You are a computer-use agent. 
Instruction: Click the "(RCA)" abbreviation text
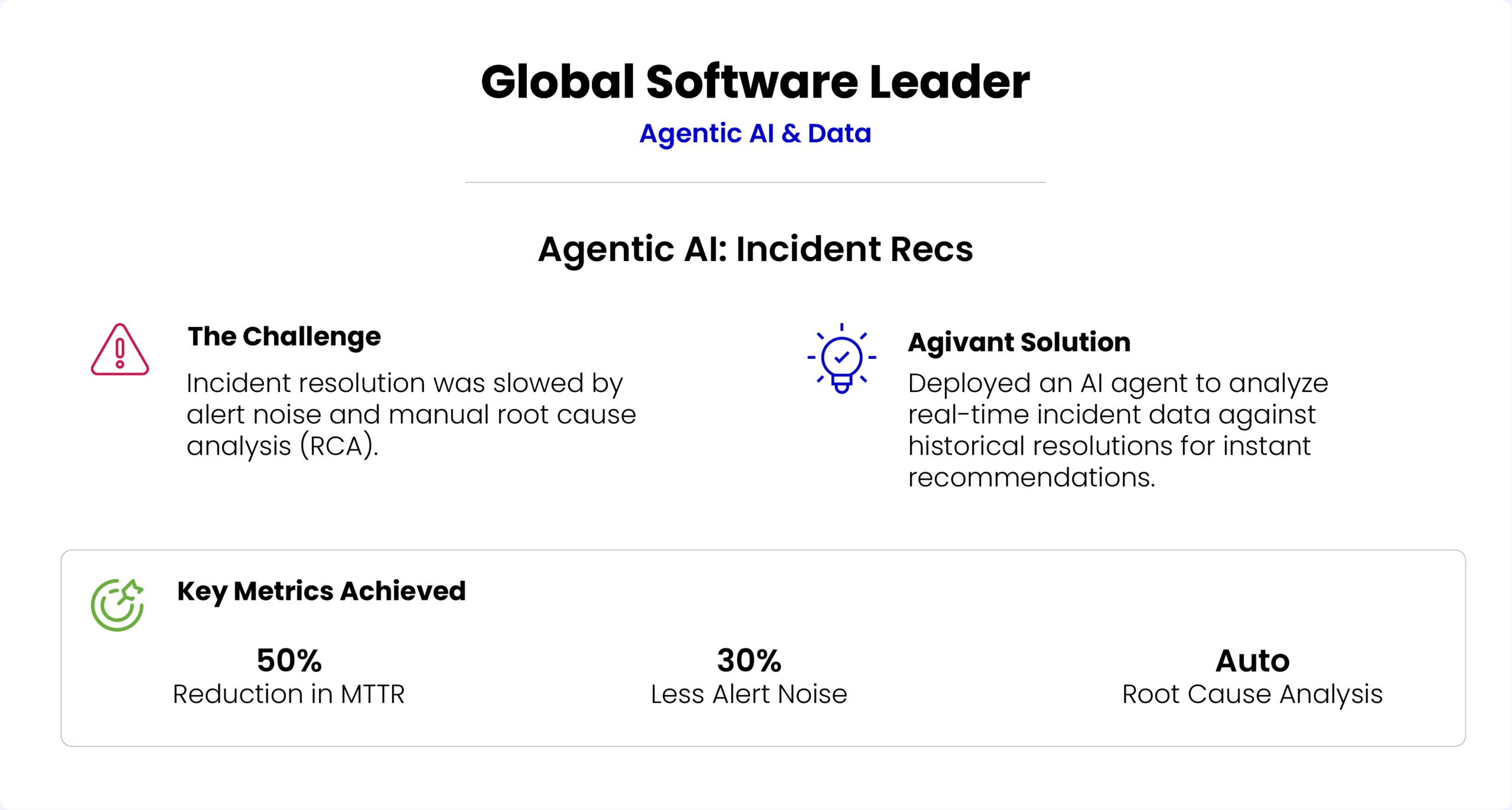pos(339,446)
